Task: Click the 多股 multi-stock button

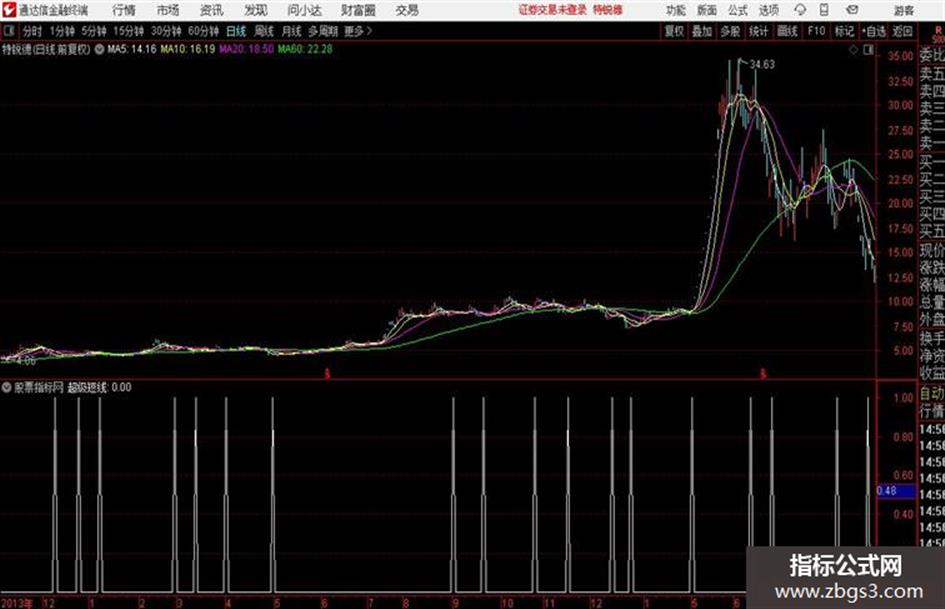Action: pos(730,31)
